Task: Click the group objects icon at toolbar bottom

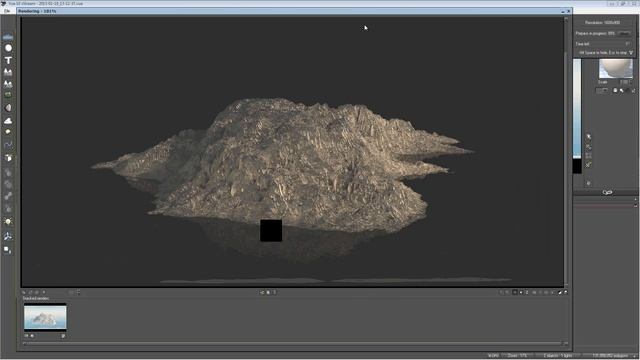Action: [7, 249]
